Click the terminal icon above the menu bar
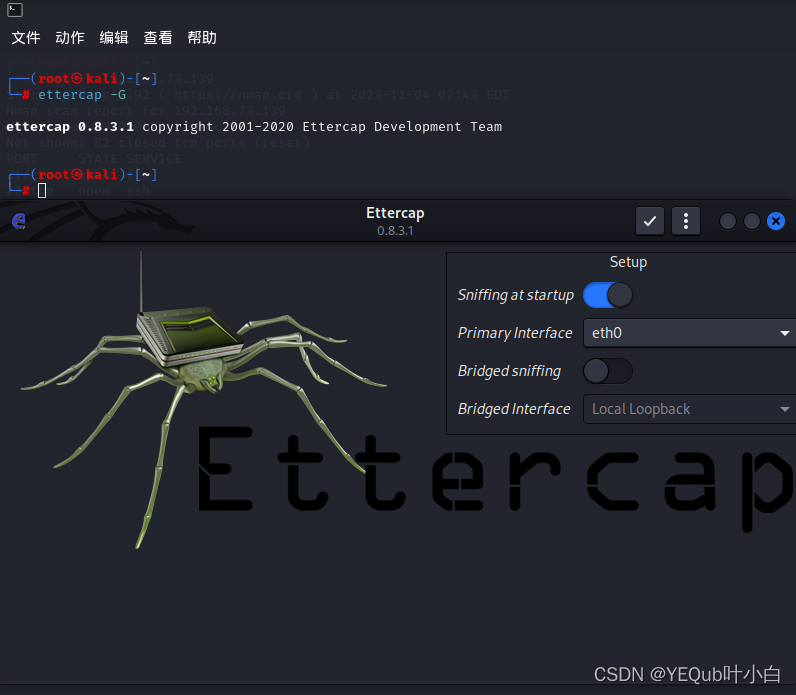This screenshot has height=695, width=796. tap(15, 10)
